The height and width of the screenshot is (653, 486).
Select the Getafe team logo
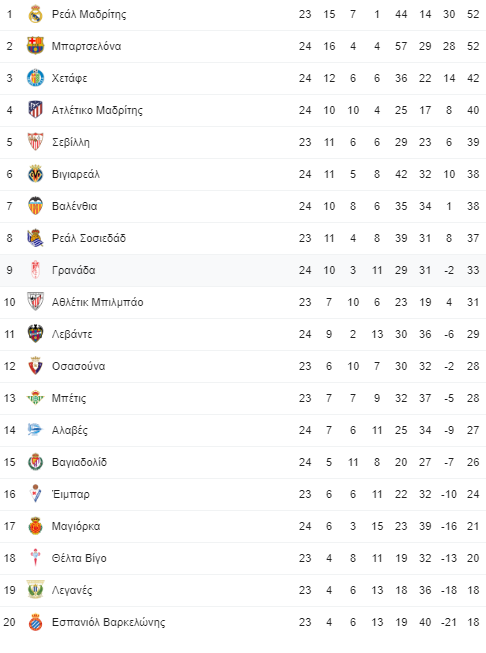(x=35, y=78)
